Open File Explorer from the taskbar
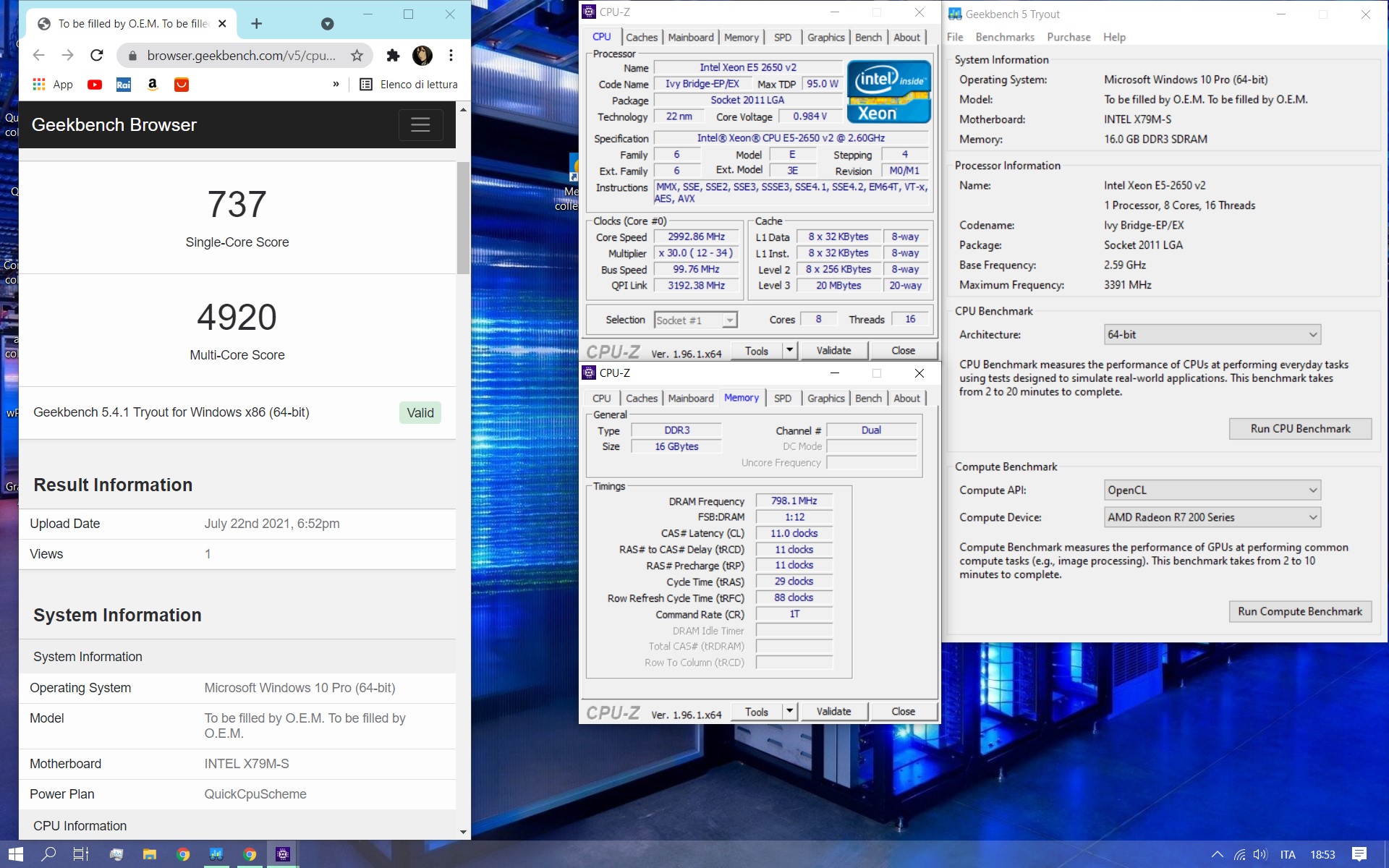Image resolution: width=1389 pixels, height=868 pixels. pos(149,854)
